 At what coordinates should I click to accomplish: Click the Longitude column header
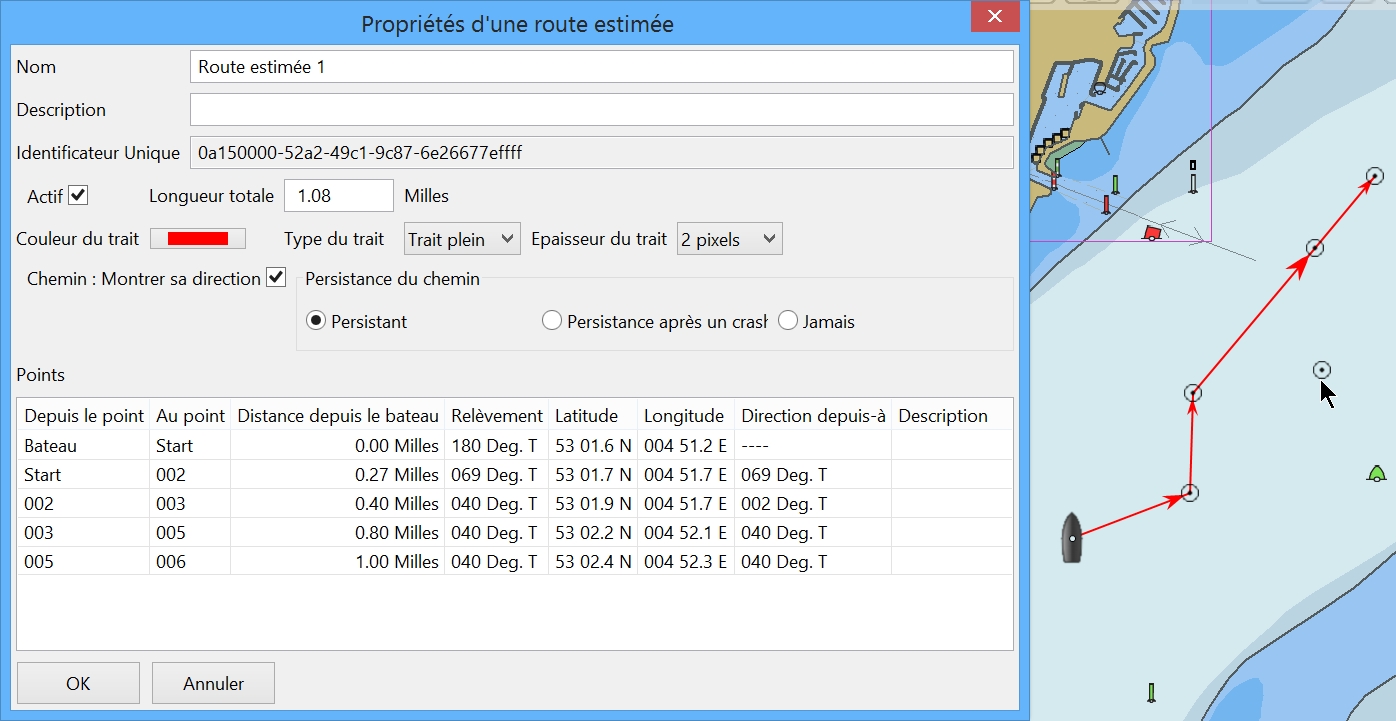pos(686,416)
